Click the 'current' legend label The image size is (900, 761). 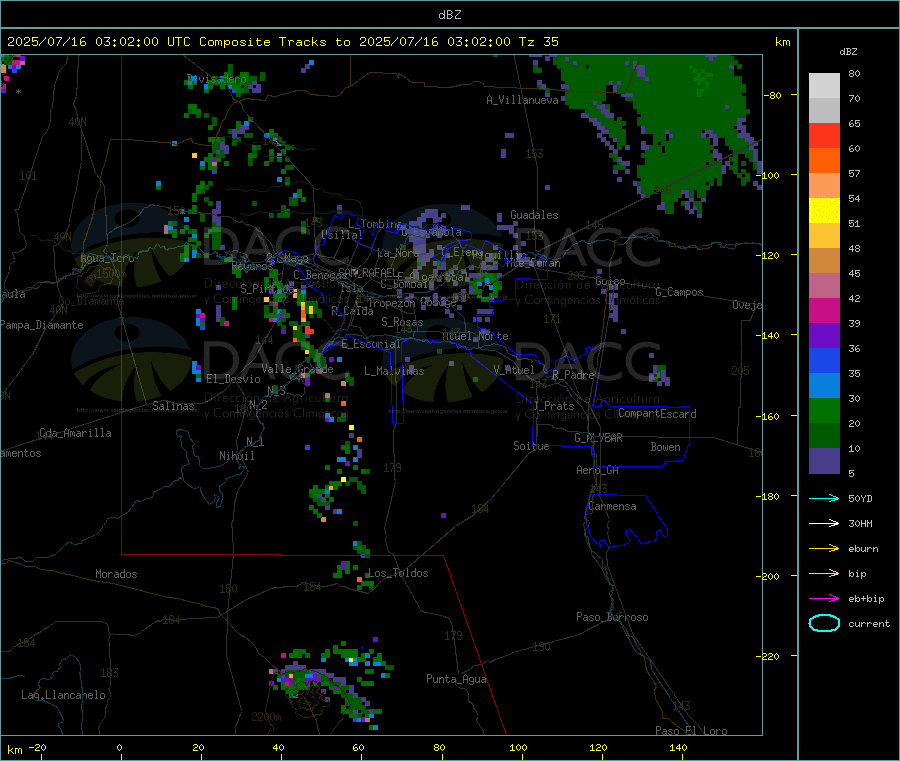(869, 623)
